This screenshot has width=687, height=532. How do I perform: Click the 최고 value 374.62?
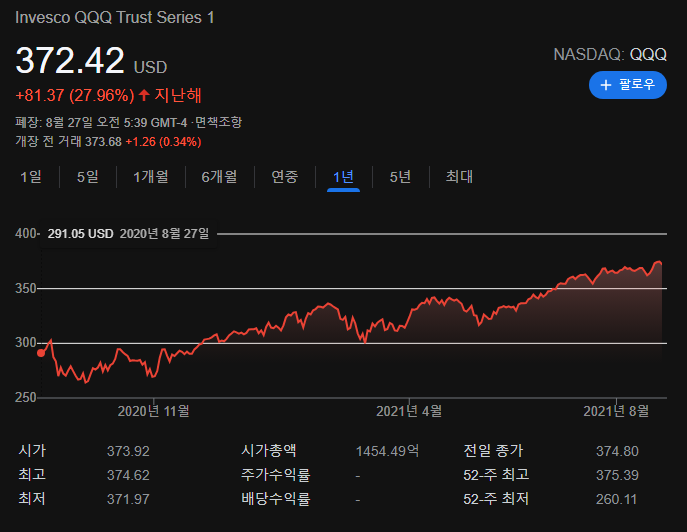point(128,475)
